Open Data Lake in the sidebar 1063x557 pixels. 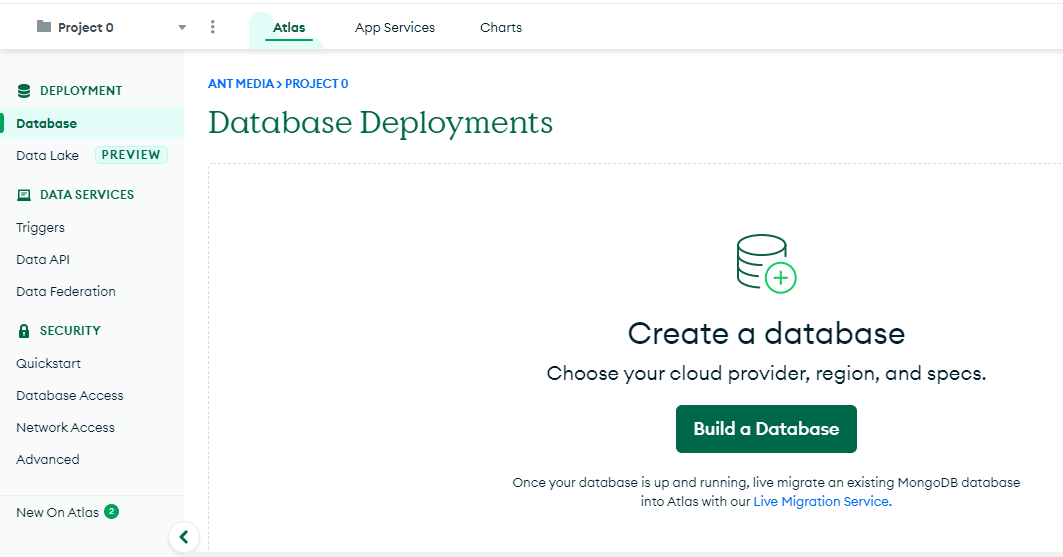click(47, 155)
